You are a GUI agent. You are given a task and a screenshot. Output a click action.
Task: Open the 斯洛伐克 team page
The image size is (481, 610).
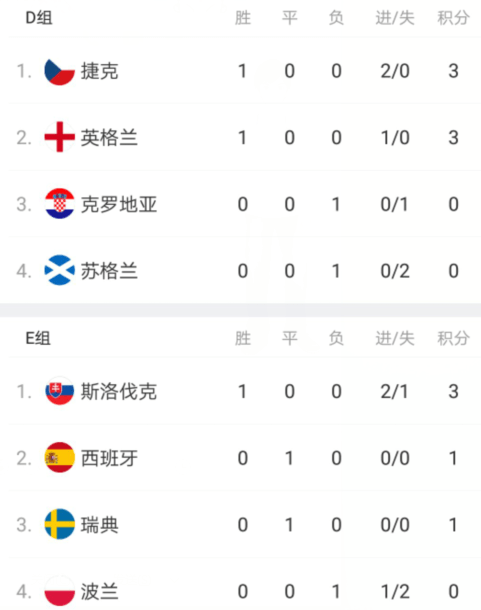(x=119, y=391)
